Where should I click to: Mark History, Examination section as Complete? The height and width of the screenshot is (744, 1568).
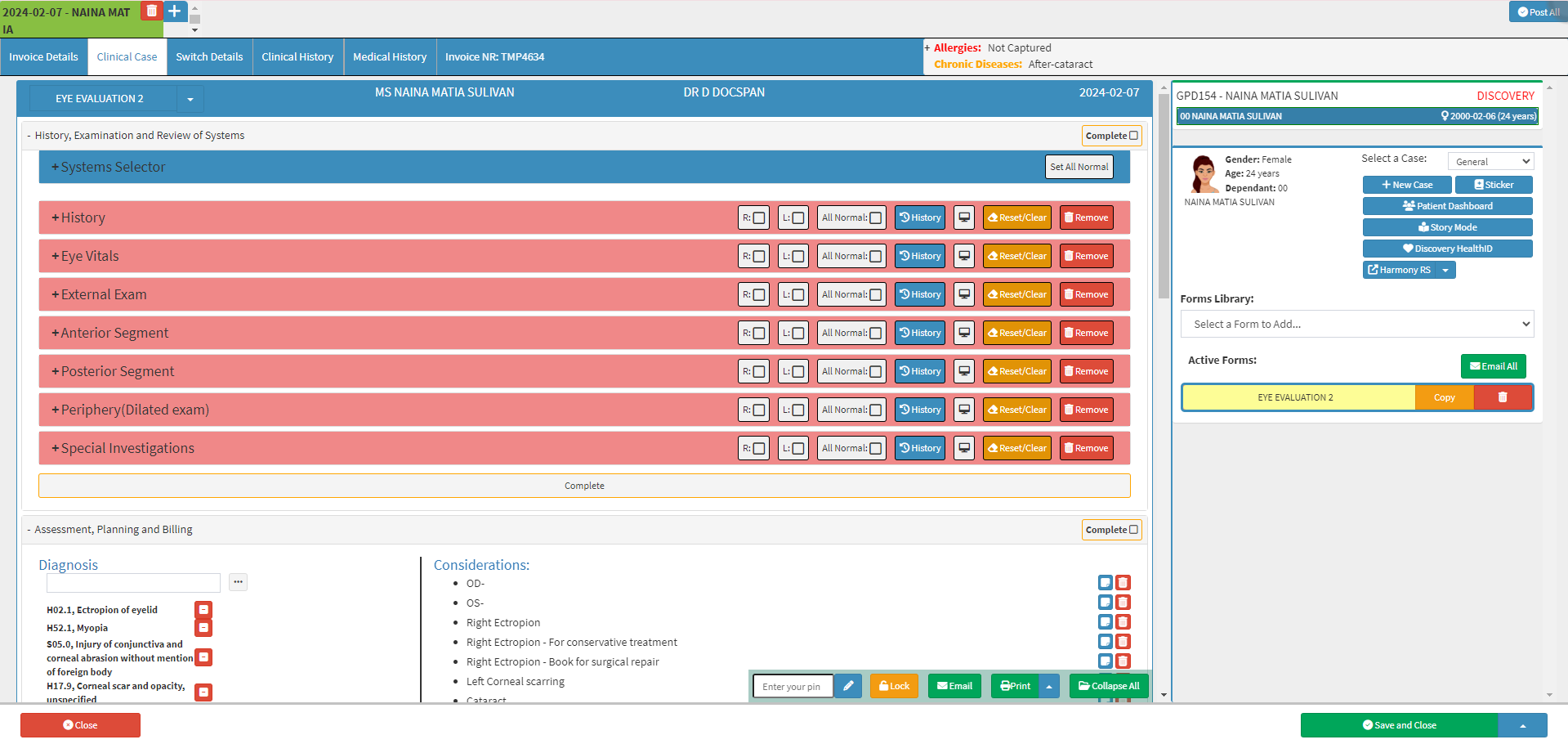tap(1133, 136)
